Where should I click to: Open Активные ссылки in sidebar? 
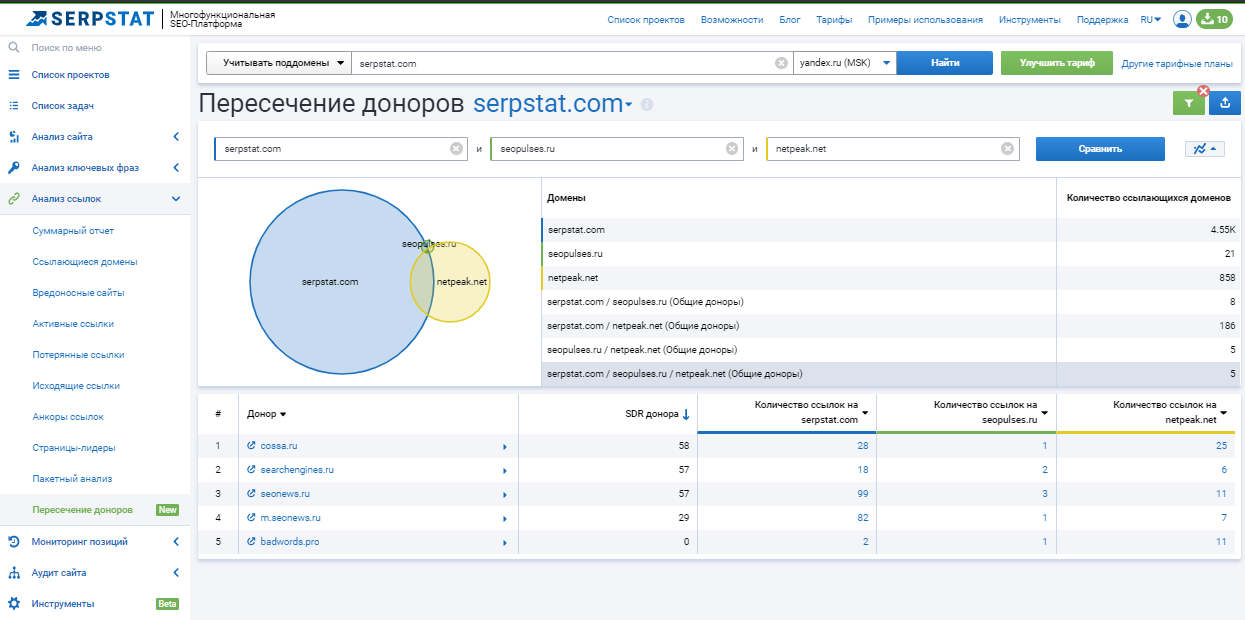point(73,324)
